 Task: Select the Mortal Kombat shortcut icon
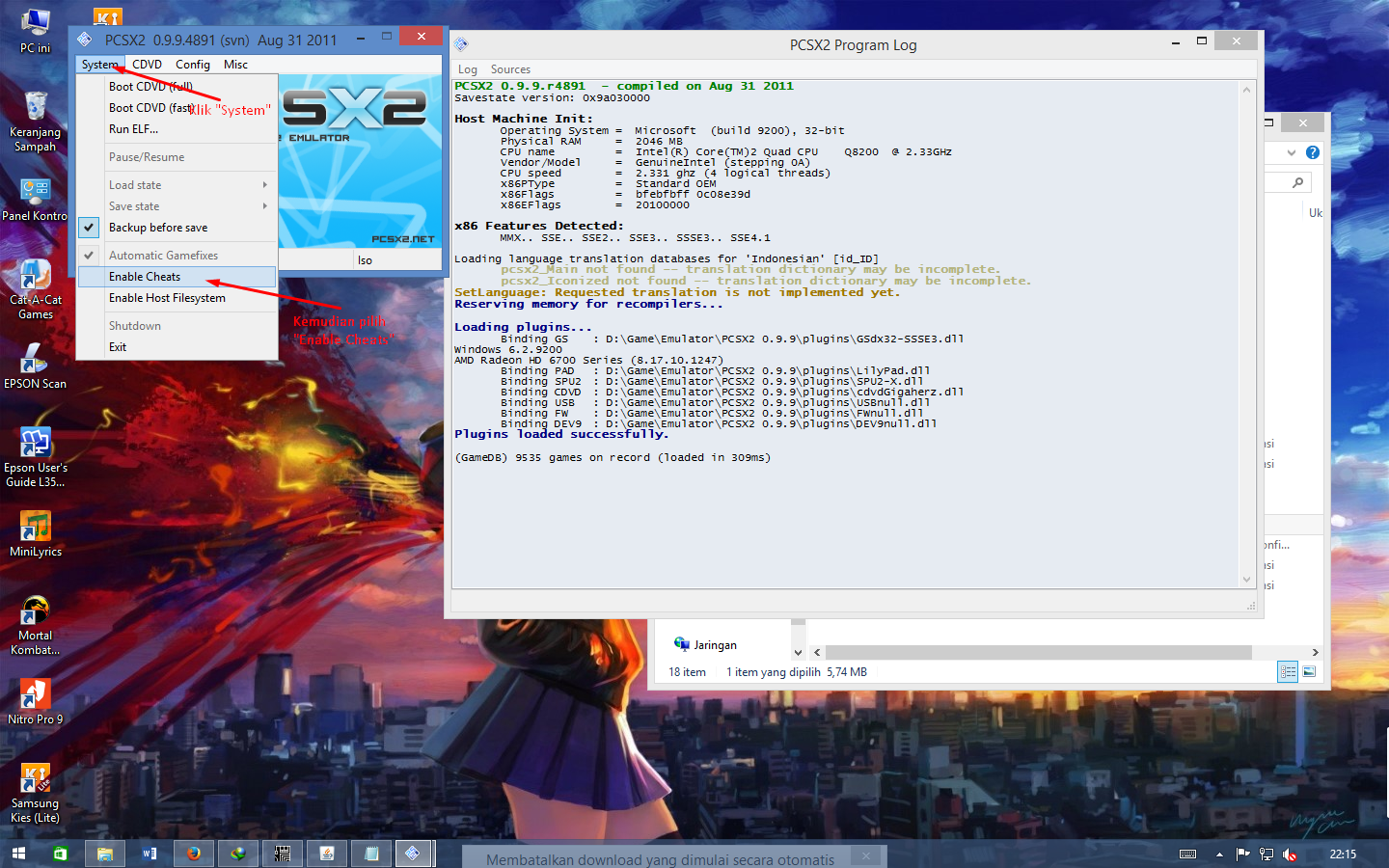(36, 625)
